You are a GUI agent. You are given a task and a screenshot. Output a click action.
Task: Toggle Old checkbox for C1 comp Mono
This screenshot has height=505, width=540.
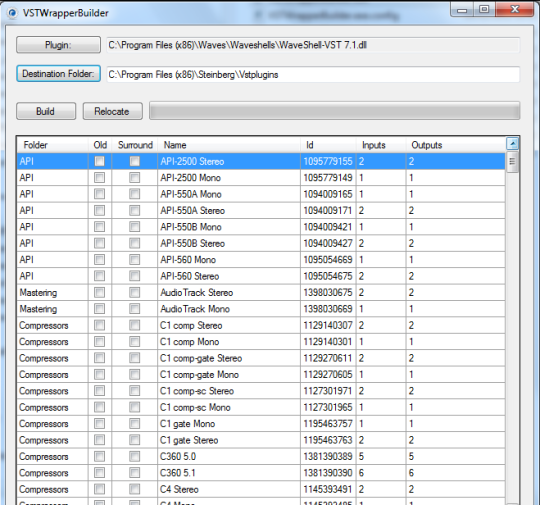click(100, 341)
